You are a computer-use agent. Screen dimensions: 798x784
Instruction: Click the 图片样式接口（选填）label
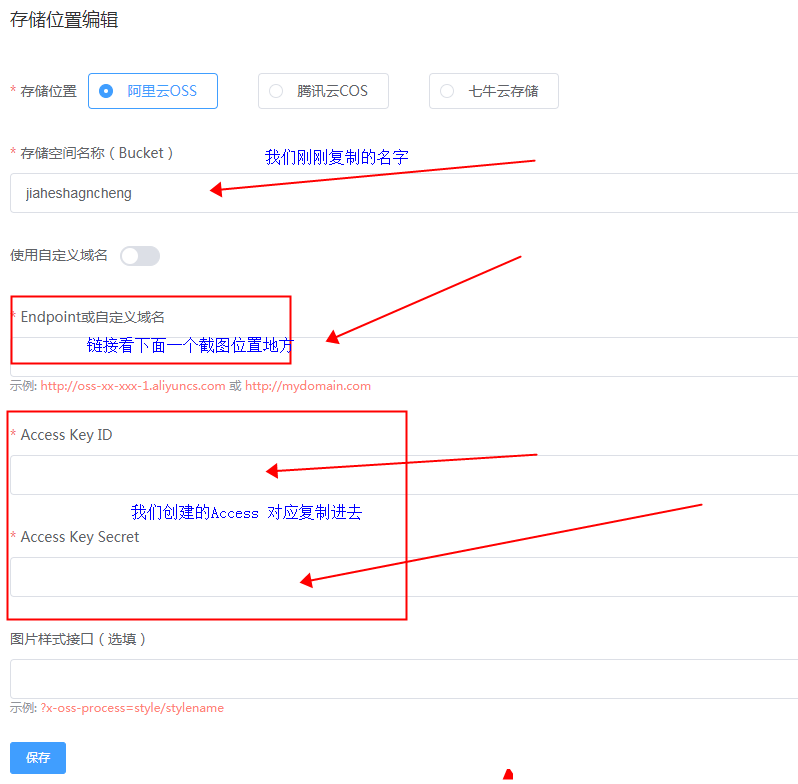pos(78,639)
